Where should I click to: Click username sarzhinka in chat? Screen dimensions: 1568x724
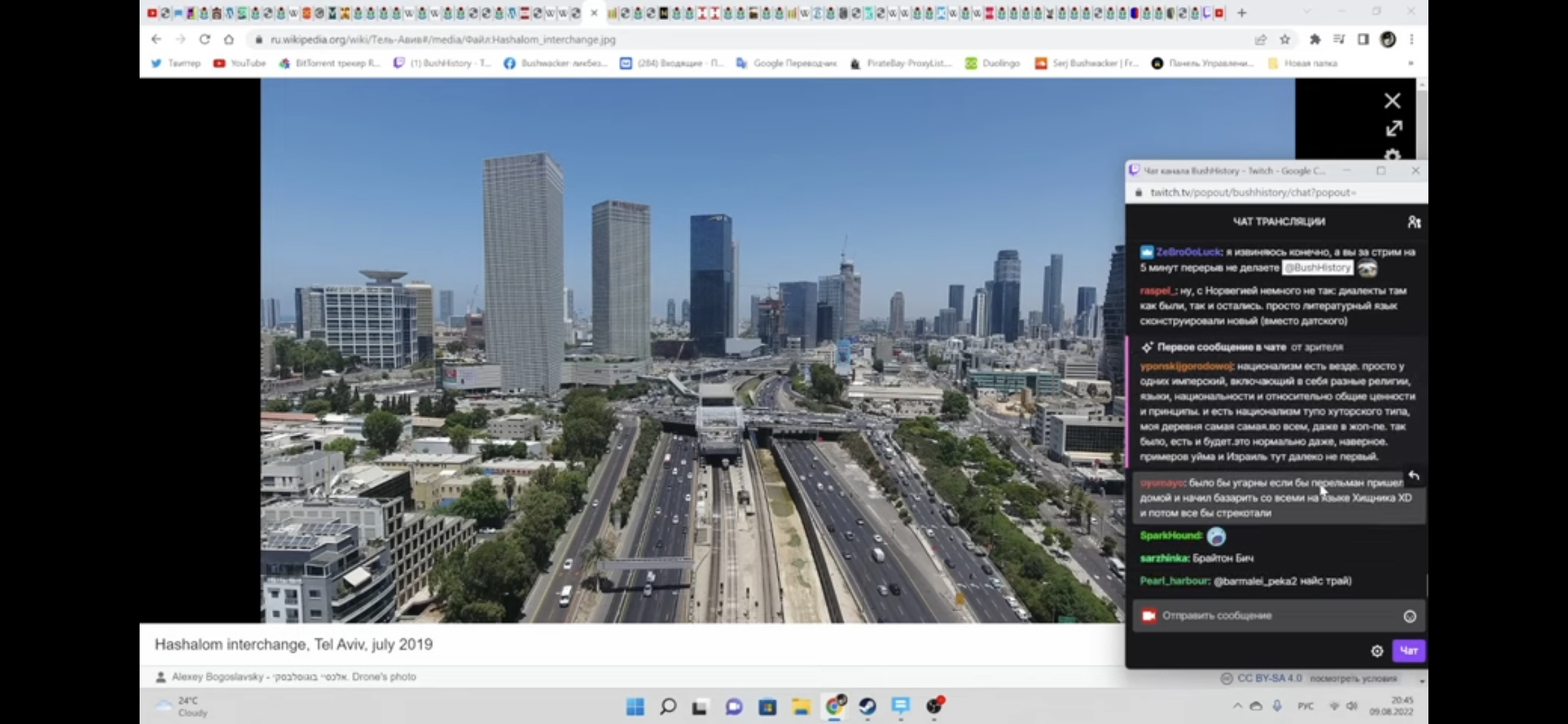click(1164, 558)
